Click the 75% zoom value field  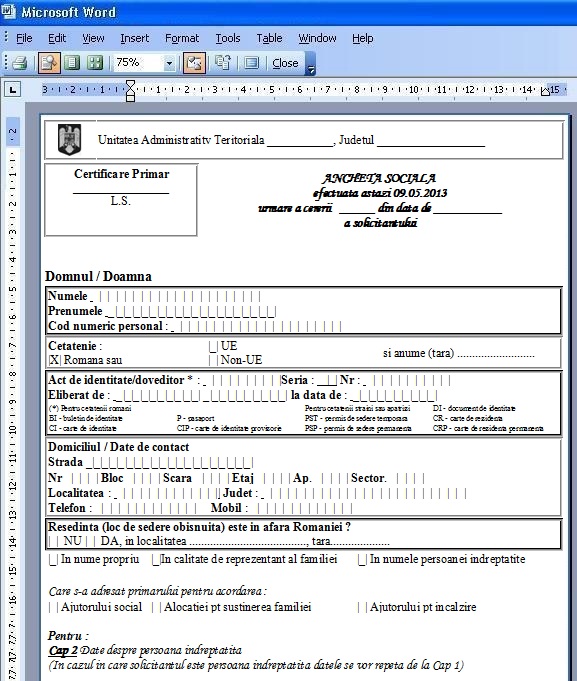tap(138, 63)
